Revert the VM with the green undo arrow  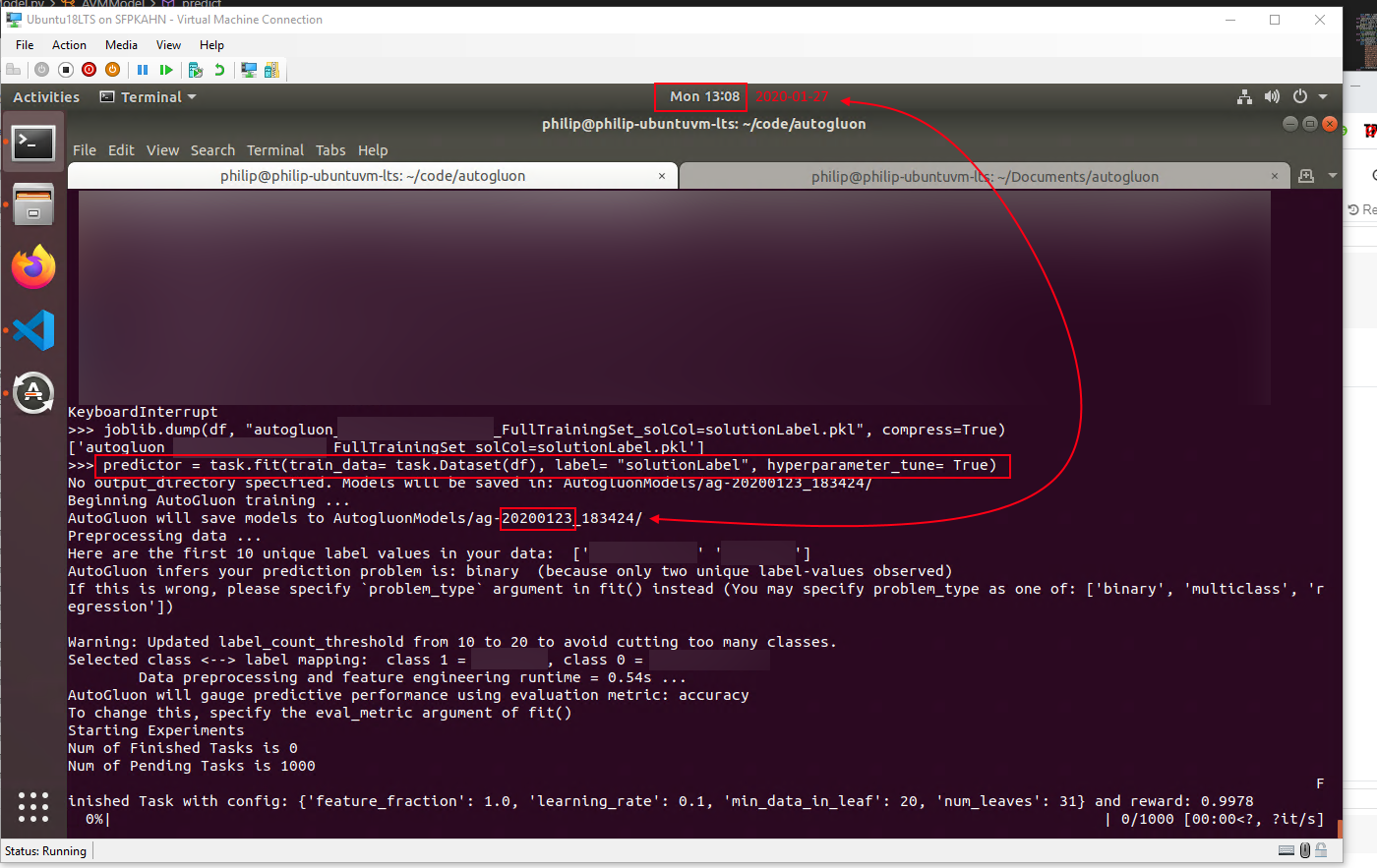click(x=219, y=70)
